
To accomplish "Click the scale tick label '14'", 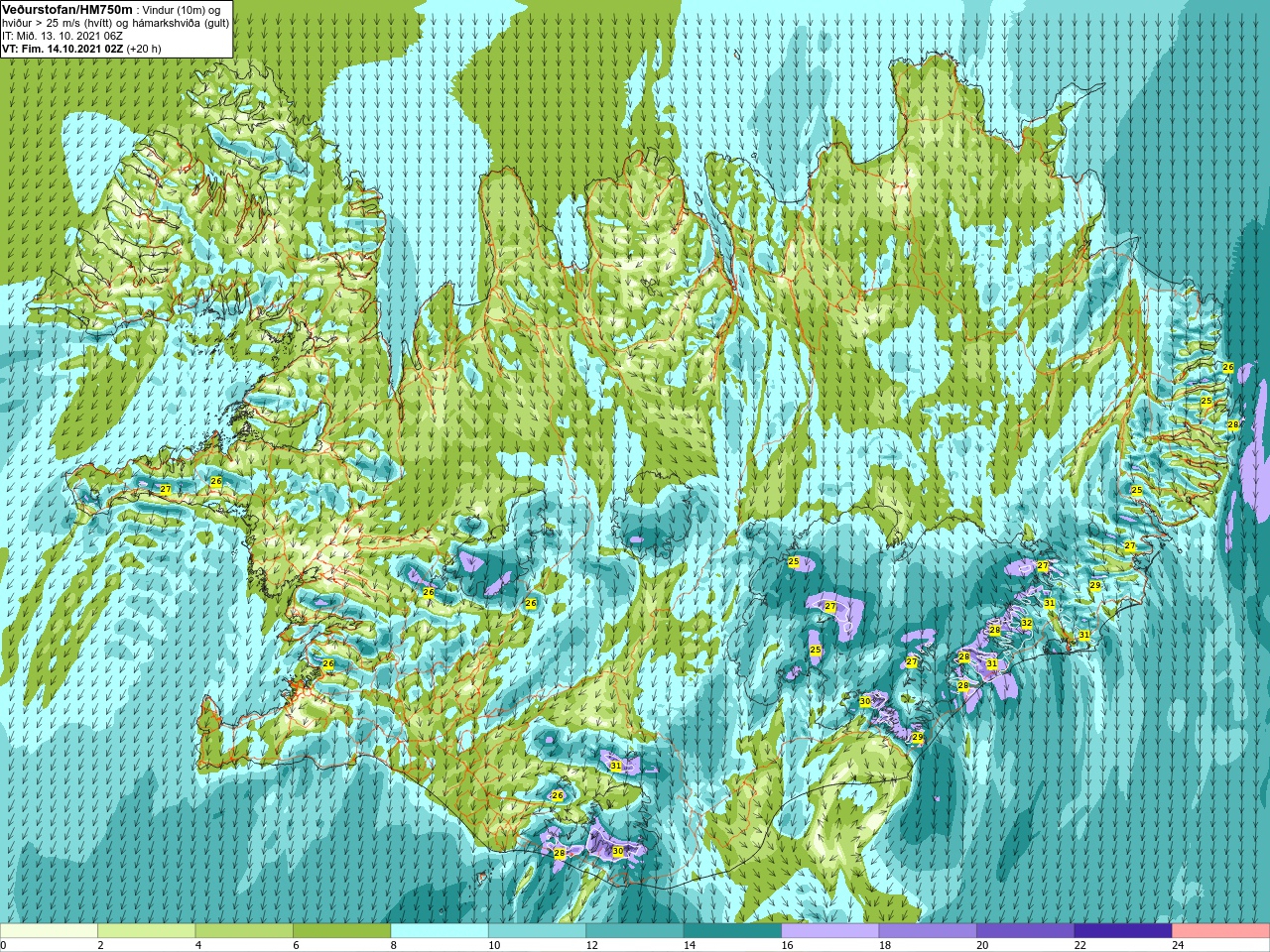I will (690, 945).
